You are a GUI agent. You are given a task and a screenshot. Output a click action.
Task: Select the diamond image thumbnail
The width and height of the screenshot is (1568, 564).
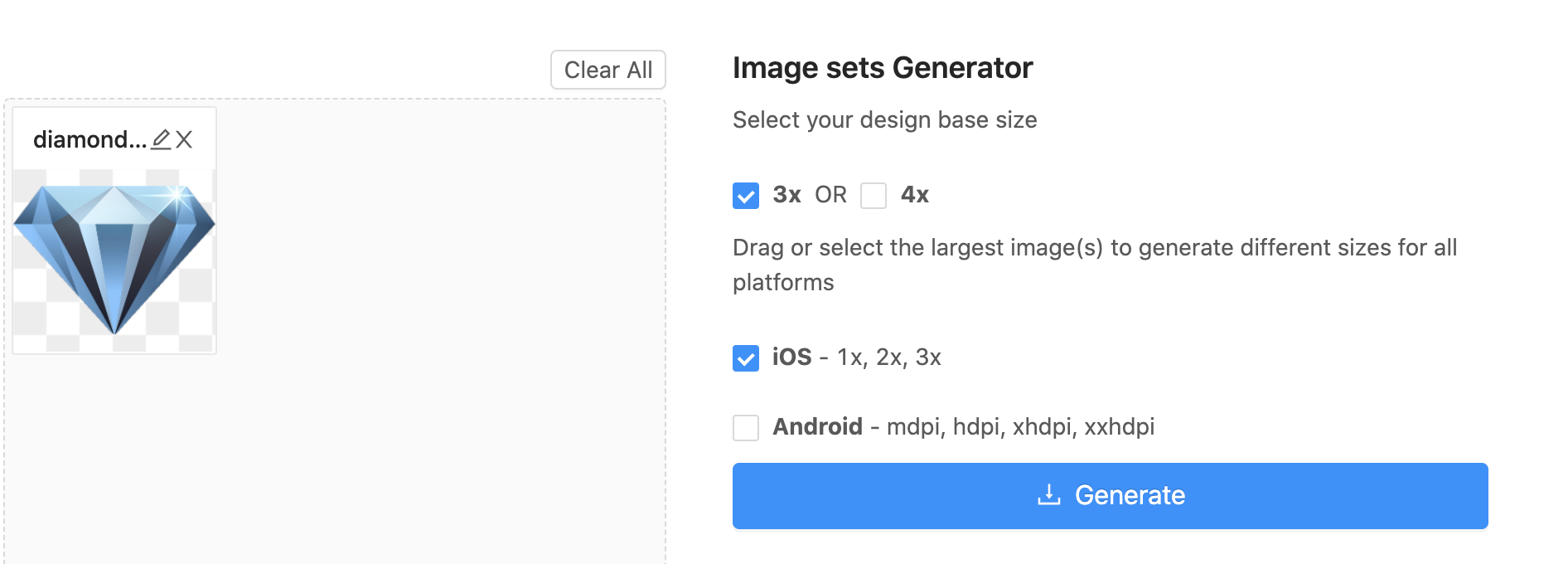point(114,260)
